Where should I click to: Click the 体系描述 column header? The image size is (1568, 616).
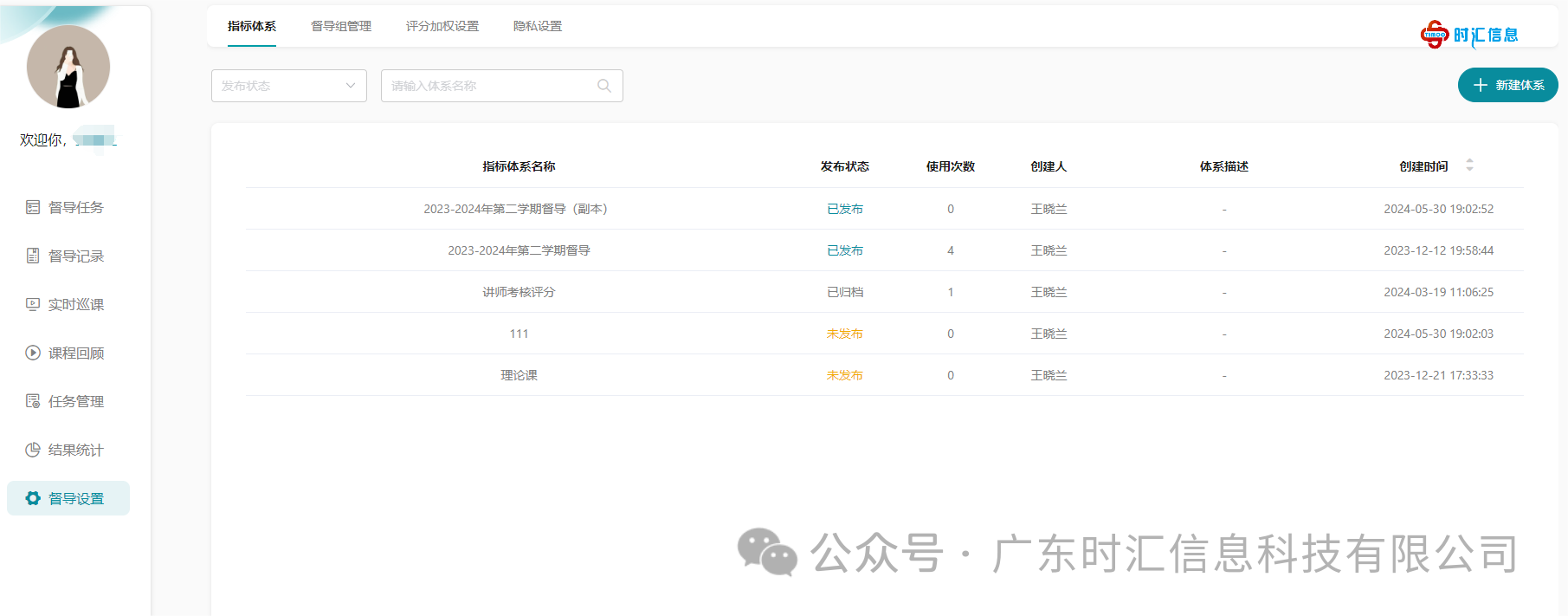(1224, 166)
